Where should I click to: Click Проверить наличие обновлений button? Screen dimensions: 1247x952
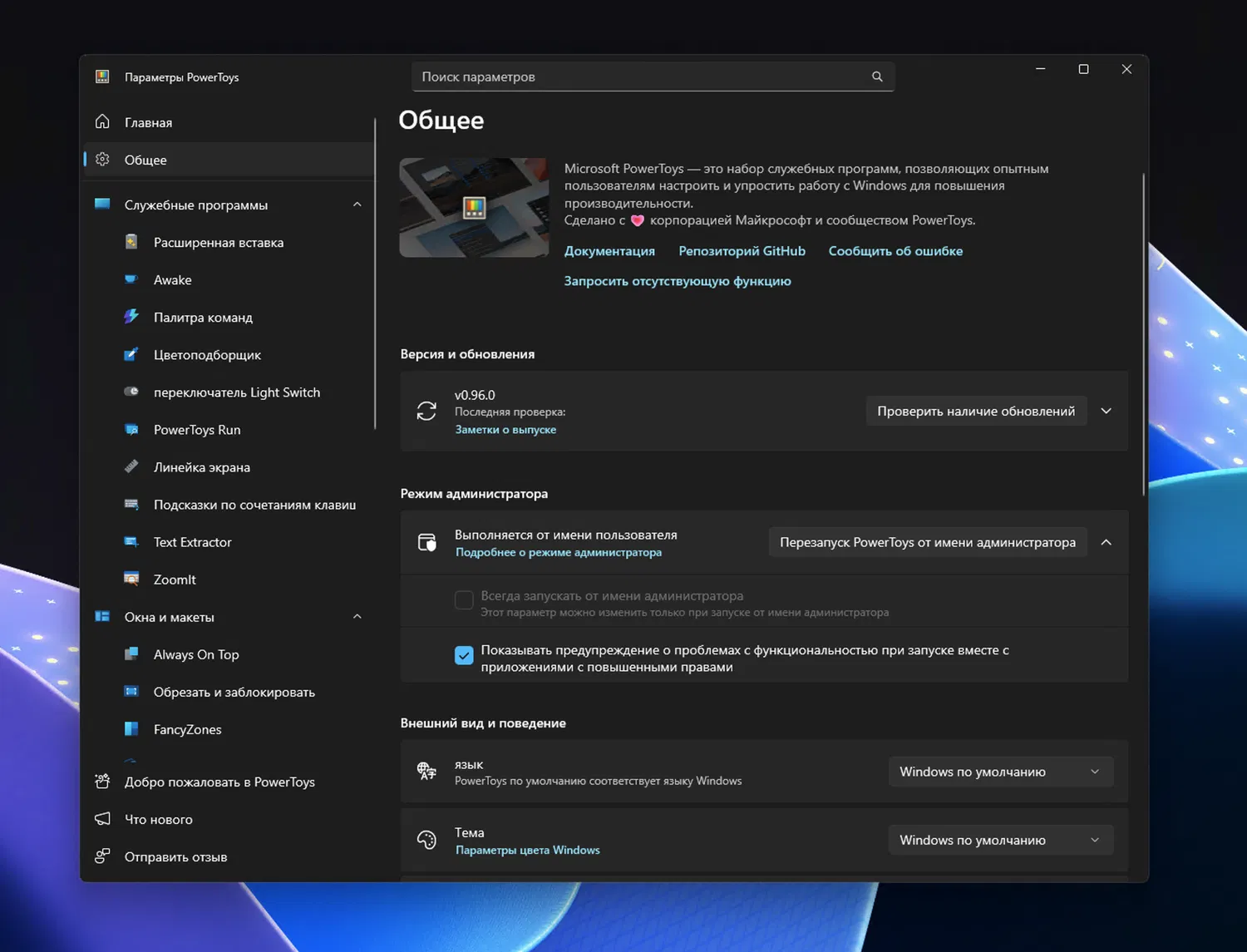[976, 411]
